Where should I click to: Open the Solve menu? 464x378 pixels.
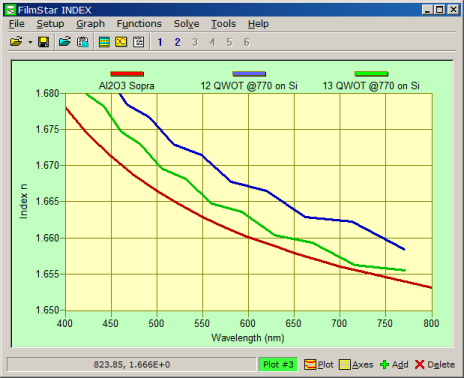coord(186,24)
